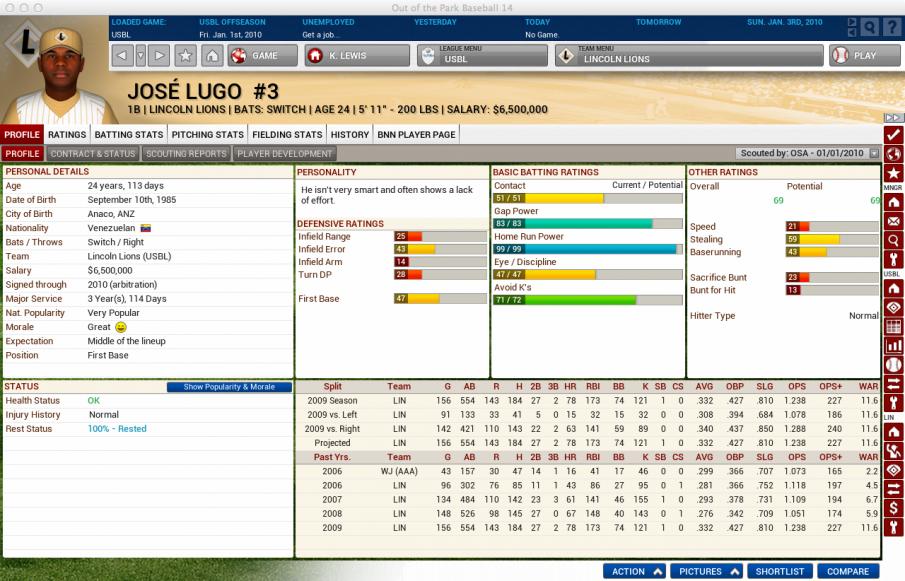Image resolution: width=905 pixels, height=581 pixels.
Task: Open manager mail envelope icon
Action: click(x=893, y=221)
